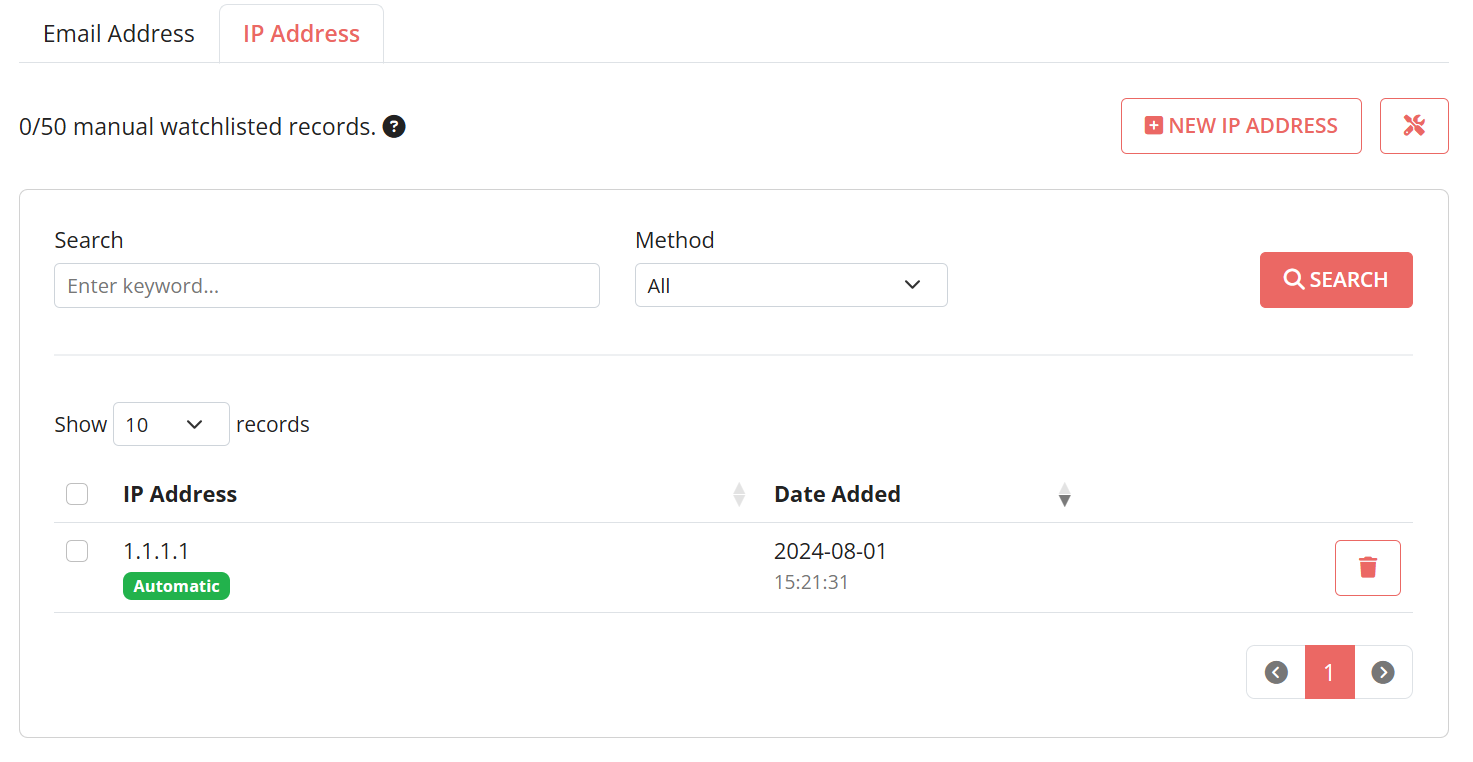Image resolution: width=1473 pixels, height=762 pixels.
Task: Check the box for 1.1.1.1 row
Action: pyautogui.click(x=77, y=551)
